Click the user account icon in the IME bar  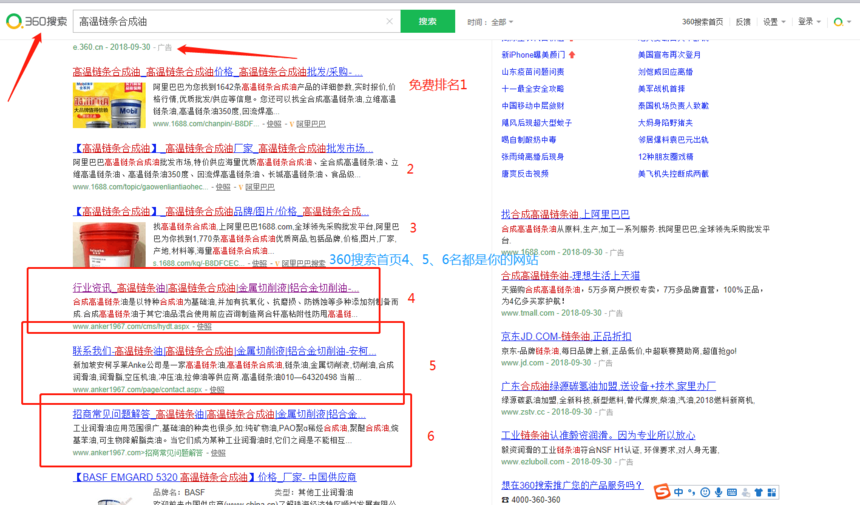click(745, 492)
